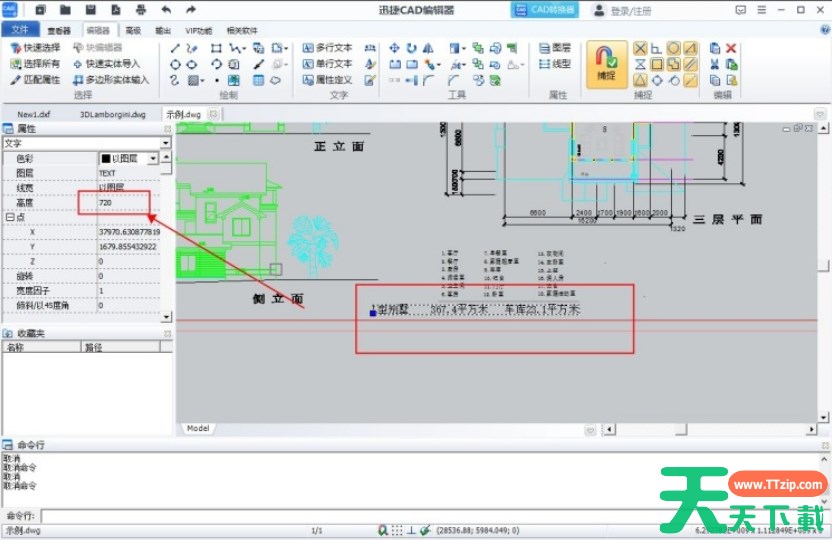Collapse the 点 property group
The height and width of the screenshot is (540, 832).
point(9,217)
